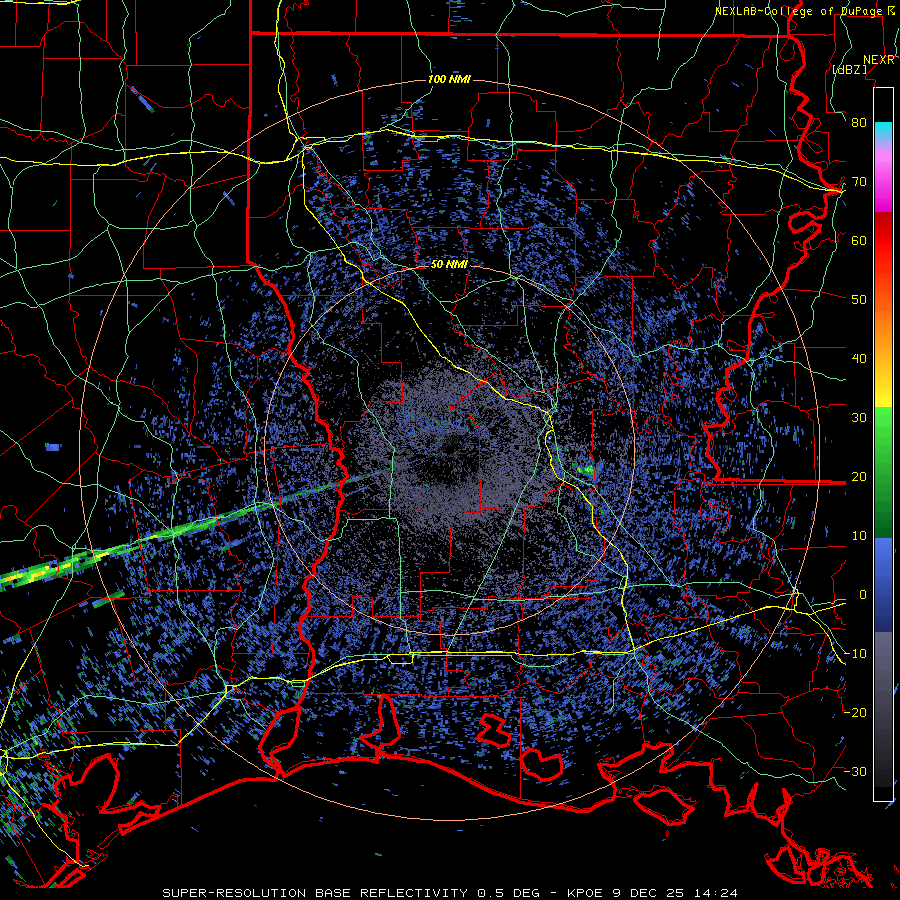Click the '10' value on the dBZ scale

coord(859,536)
